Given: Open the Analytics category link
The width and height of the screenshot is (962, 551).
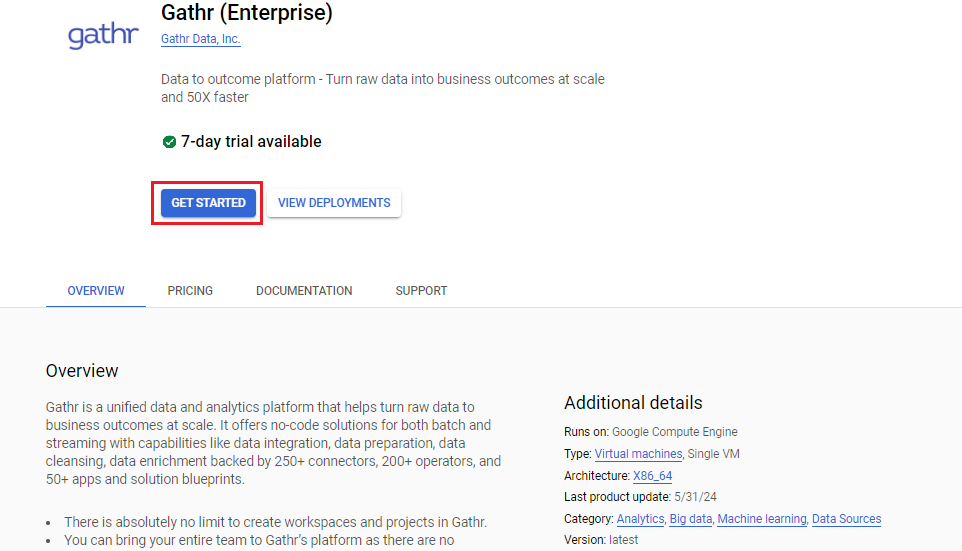Looking at the screenshot, I should (640, 519).
